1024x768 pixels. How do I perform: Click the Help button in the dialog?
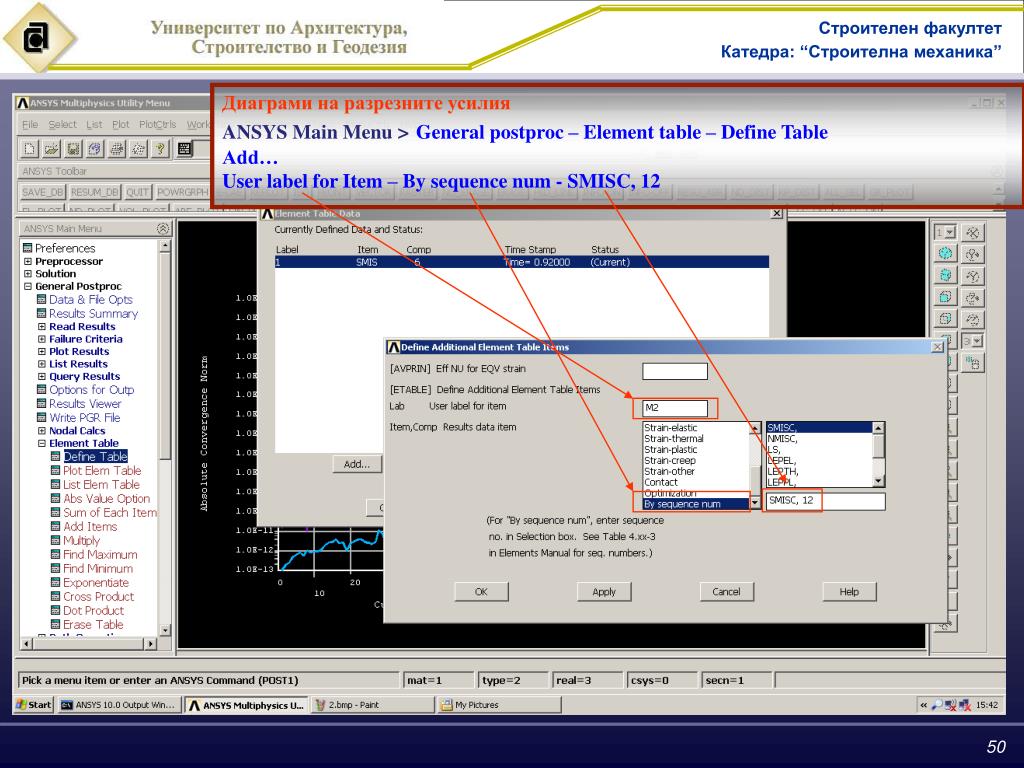(x=849, y=592)
